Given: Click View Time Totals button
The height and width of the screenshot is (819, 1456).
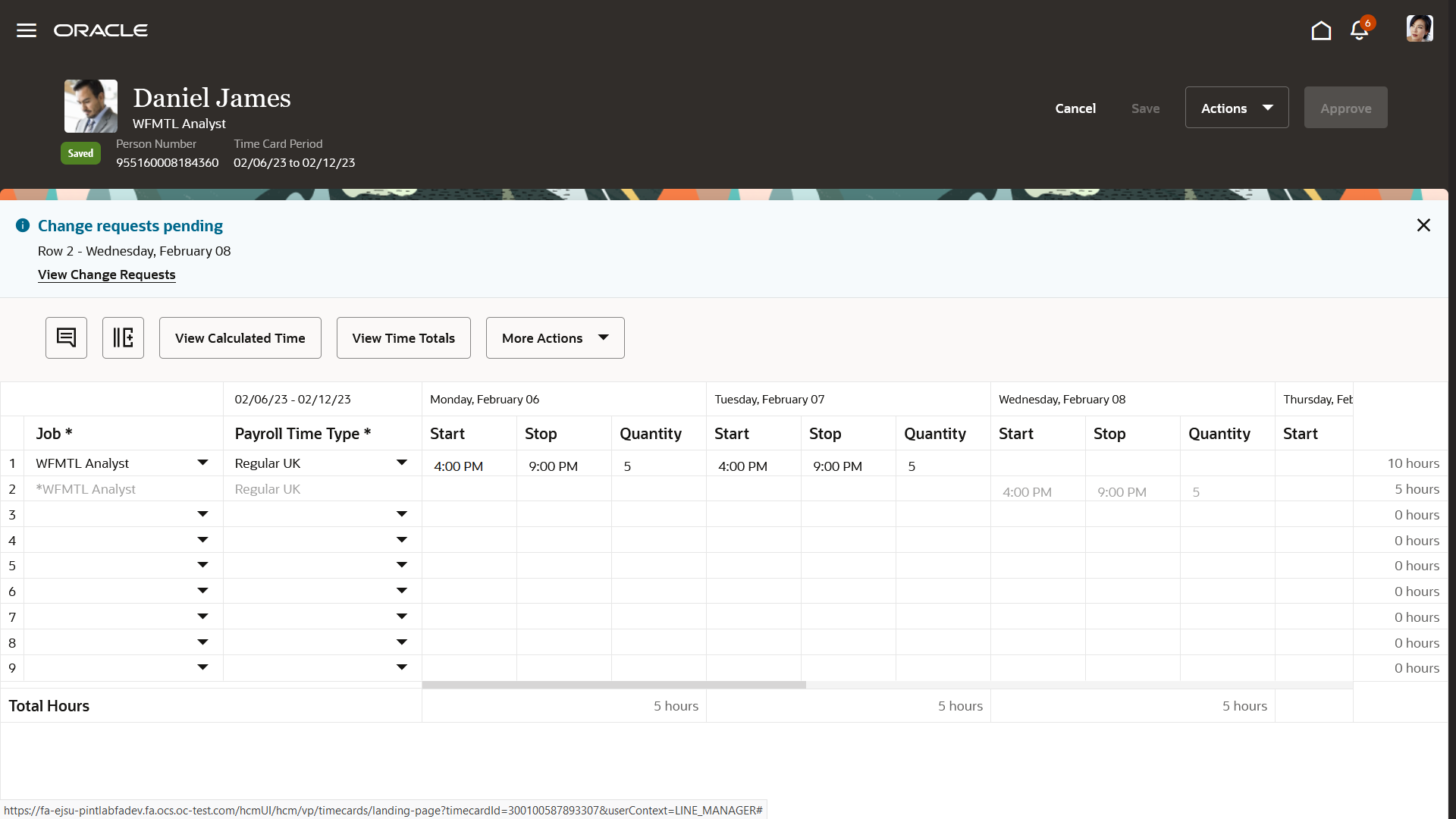Looking at the screenshot, I should [403, 338].
